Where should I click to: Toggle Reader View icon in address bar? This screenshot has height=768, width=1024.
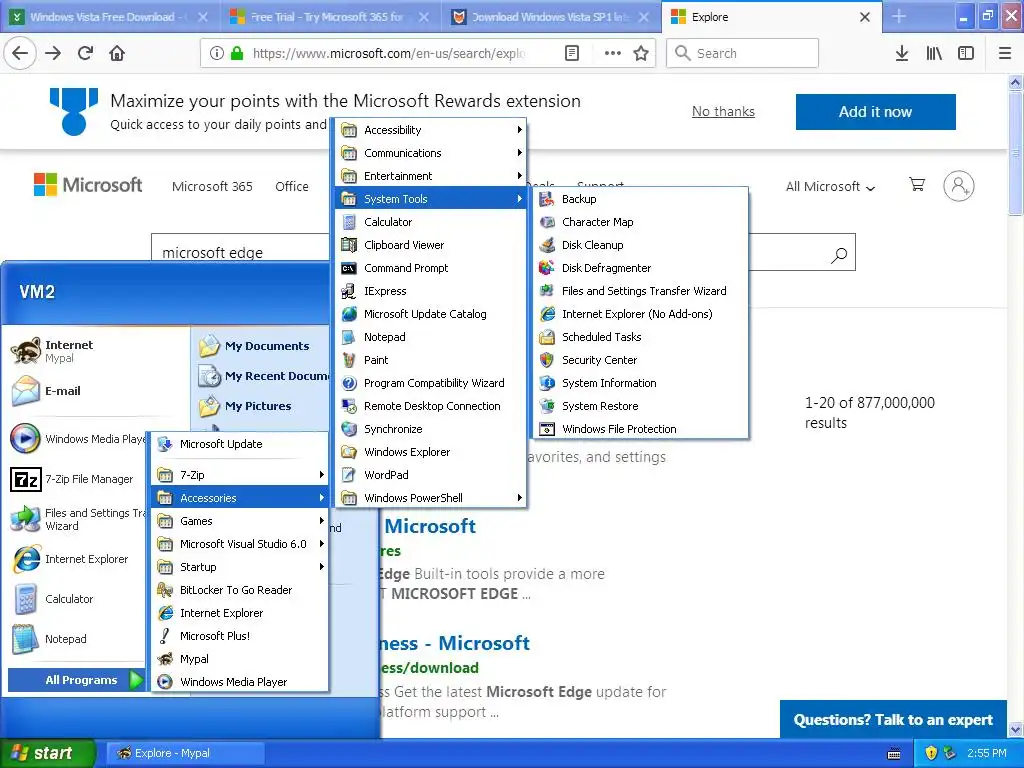point(571,53)
